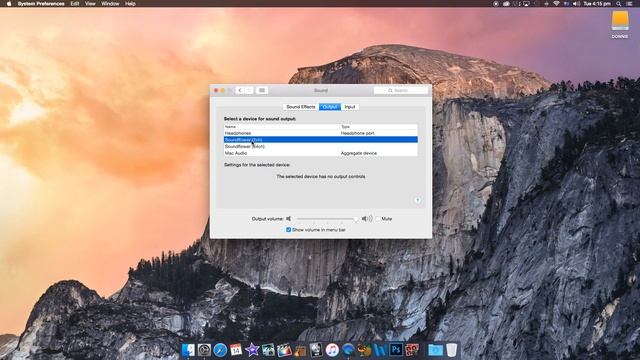Launch Photoshop from the Dock
640x360 pixels.
[396, 350]
